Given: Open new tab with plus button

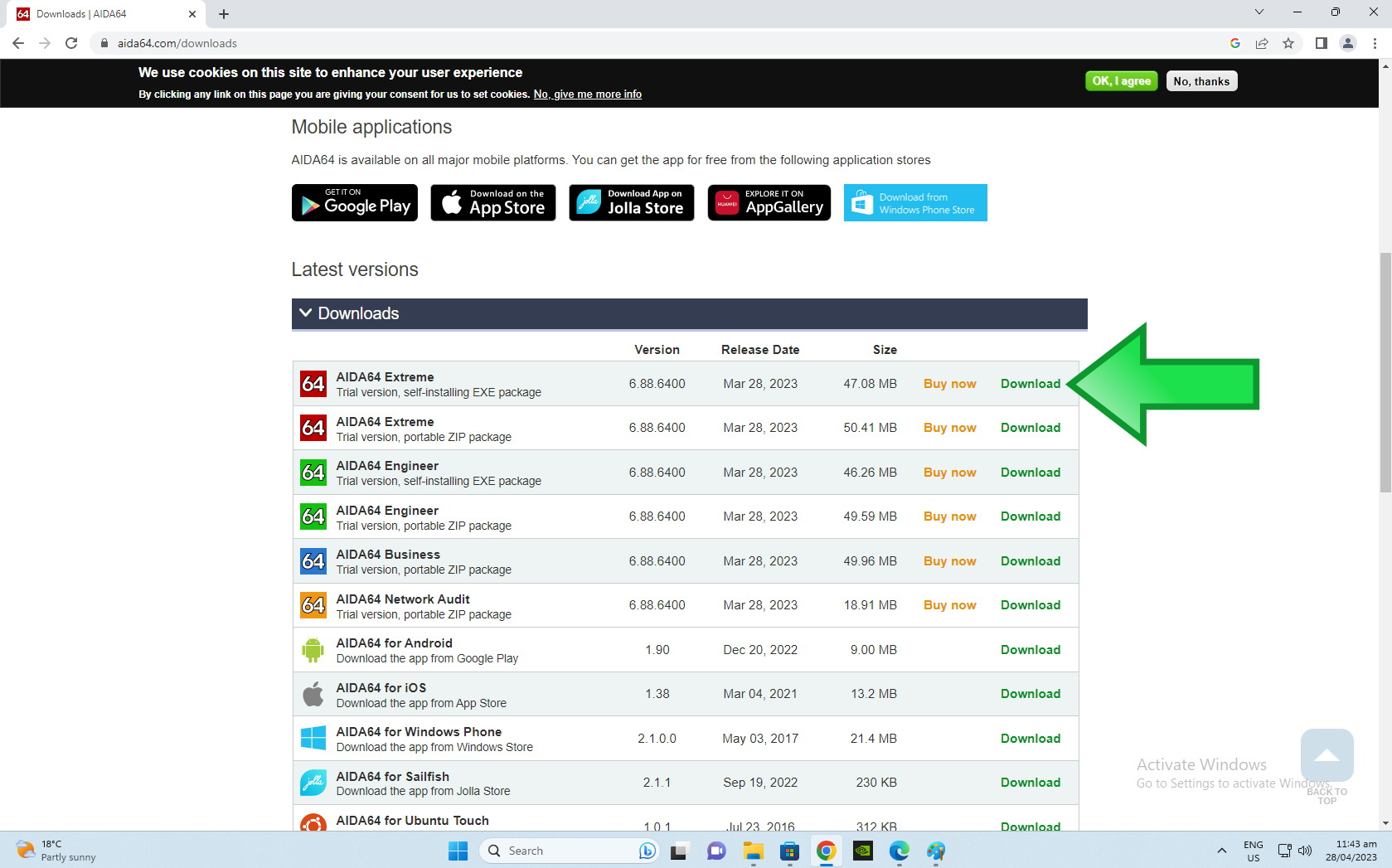Looking at the screenshot, I should pyautogui.click(x=224, y=14).
